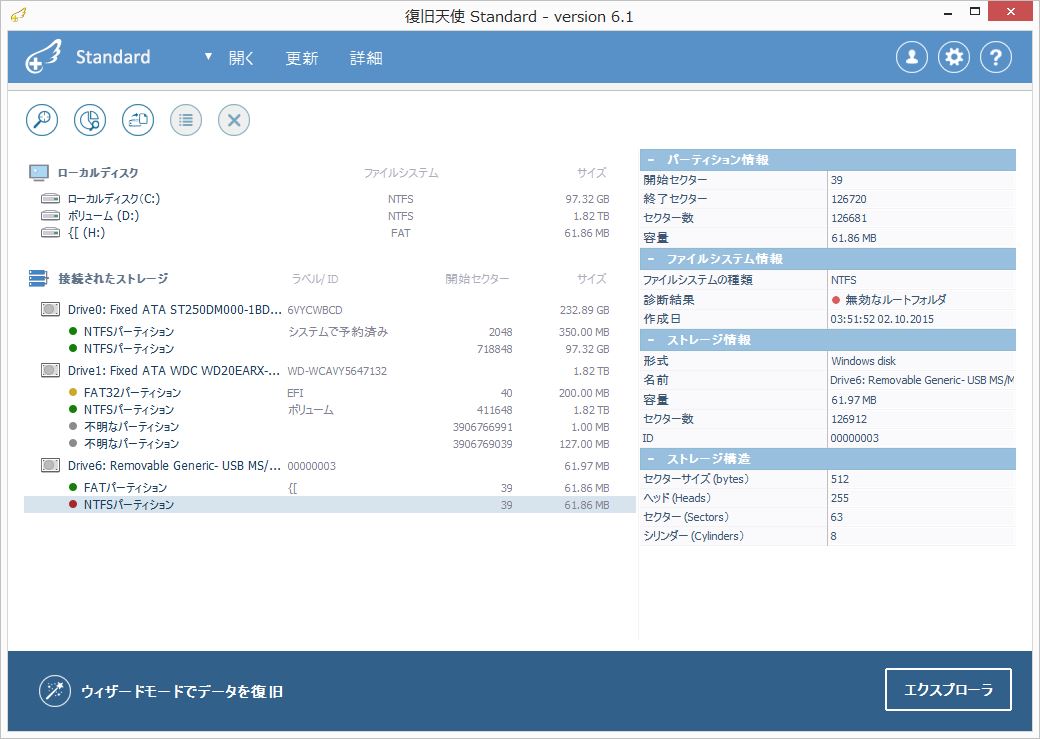Click ウィザードモードでデータを復旧 link
The image size is (1040, 739).
coord(182,691)
